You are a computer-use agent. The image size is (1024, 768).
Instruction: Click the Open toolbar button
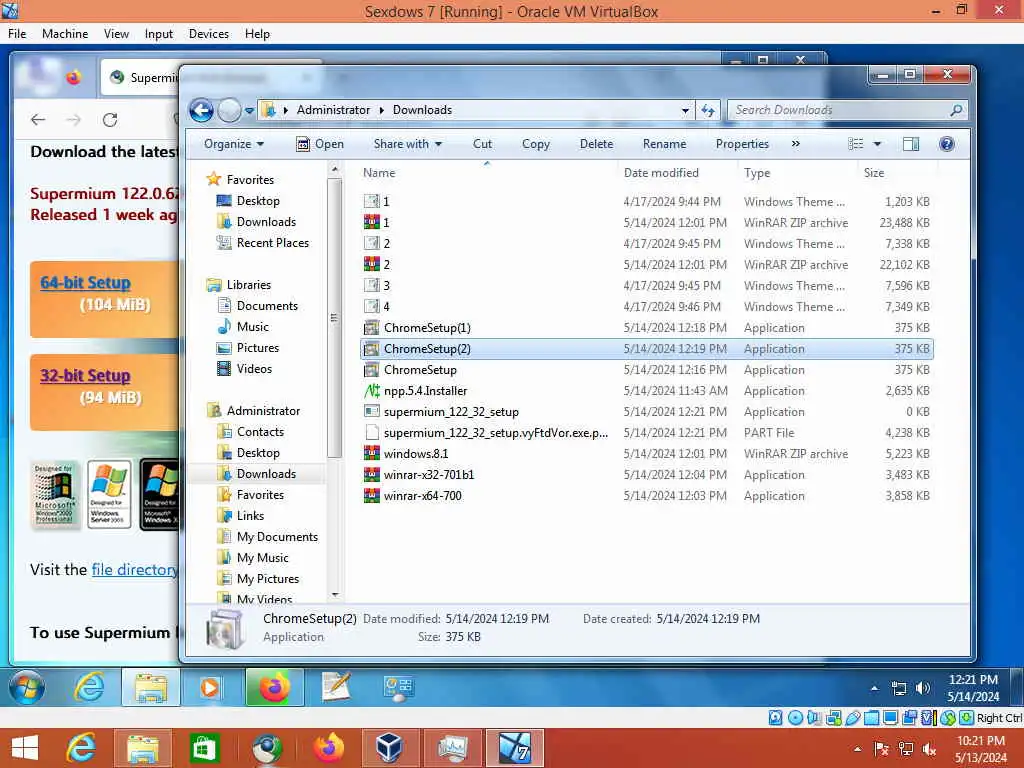(319, 144)
